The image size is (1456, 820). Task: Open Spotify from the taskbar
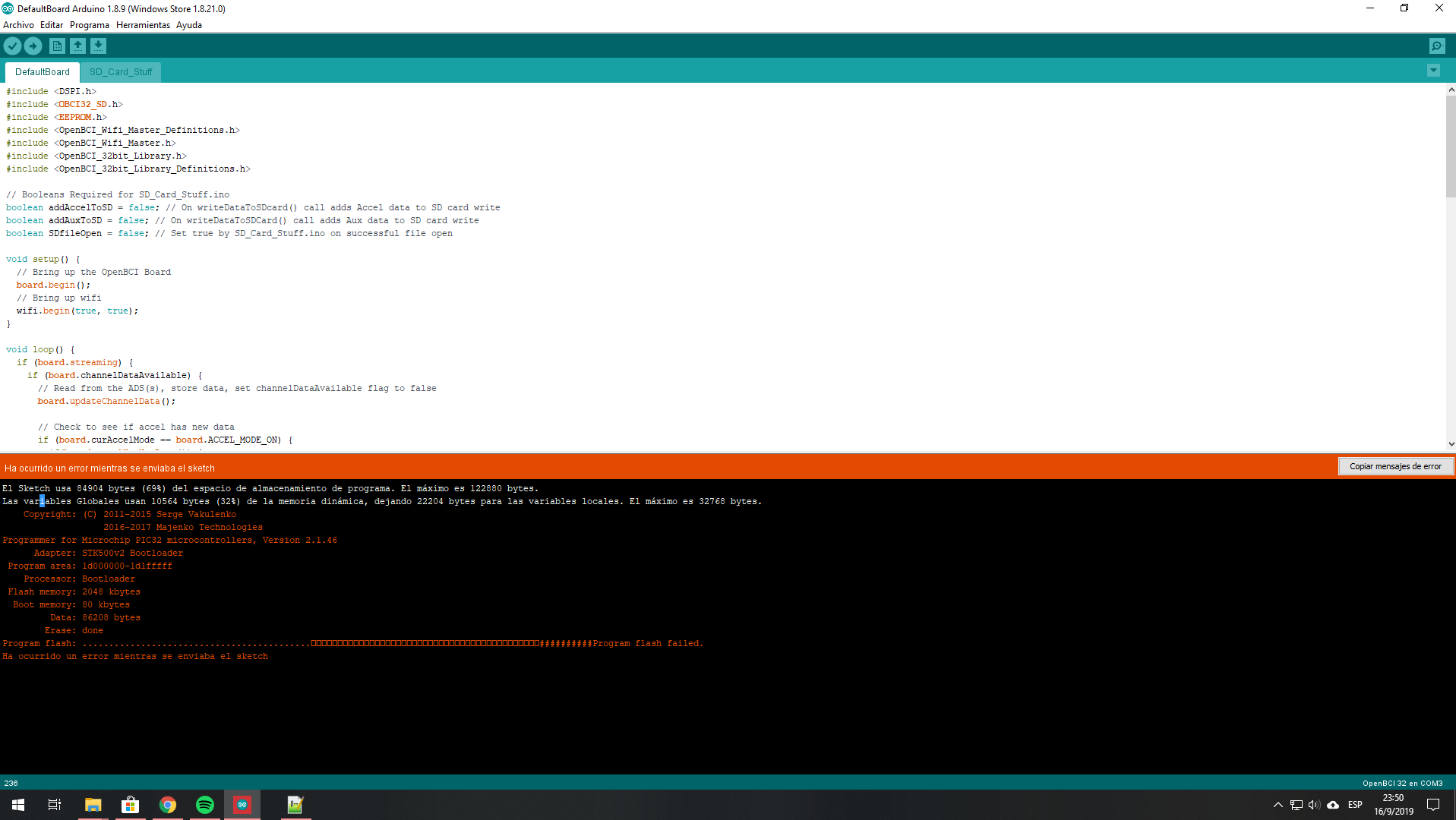click(205, 805)
